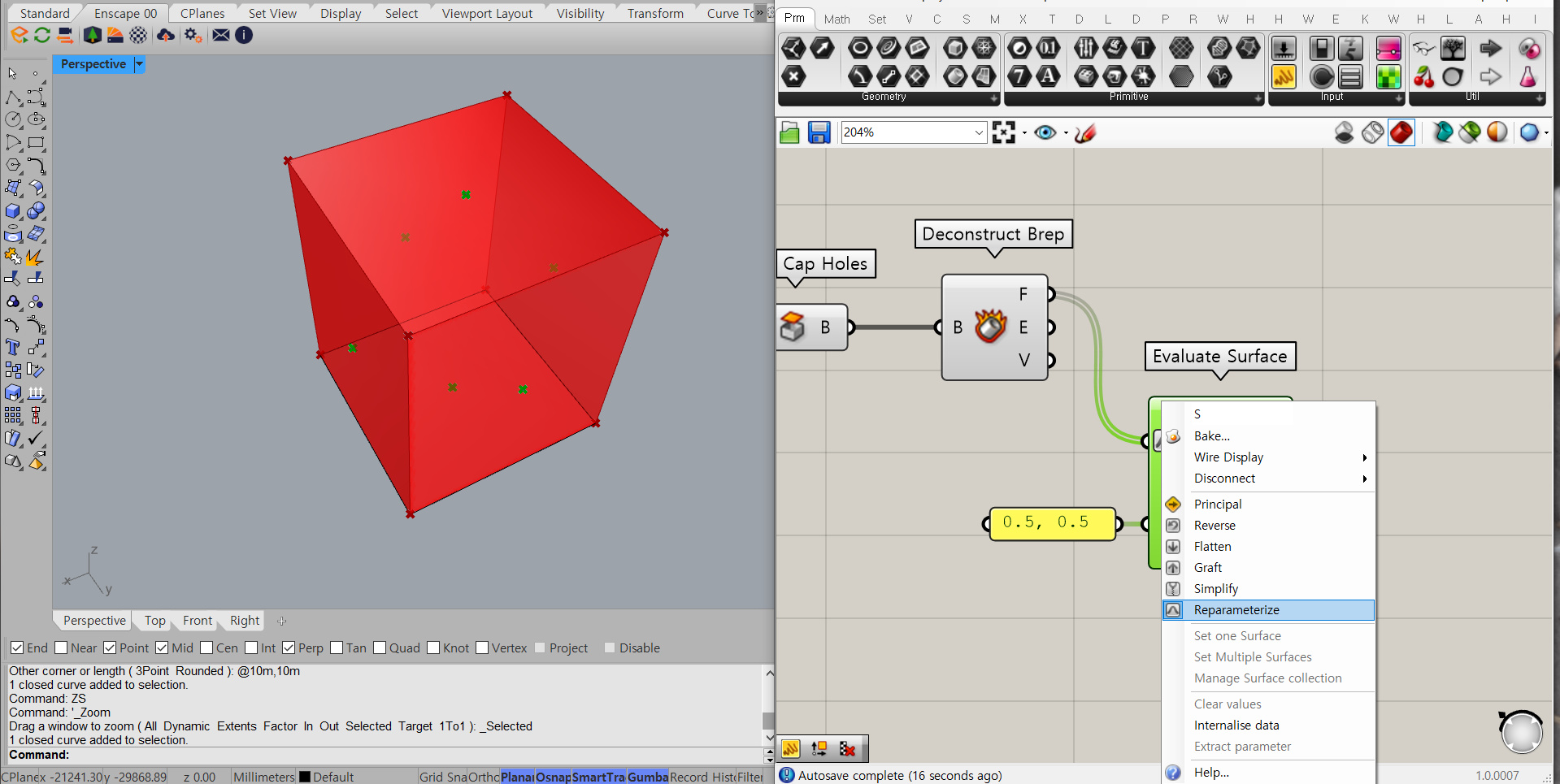Open the Enscape info icon
This screenshot has width=1560, height=784.
click(x=244, y=35)
